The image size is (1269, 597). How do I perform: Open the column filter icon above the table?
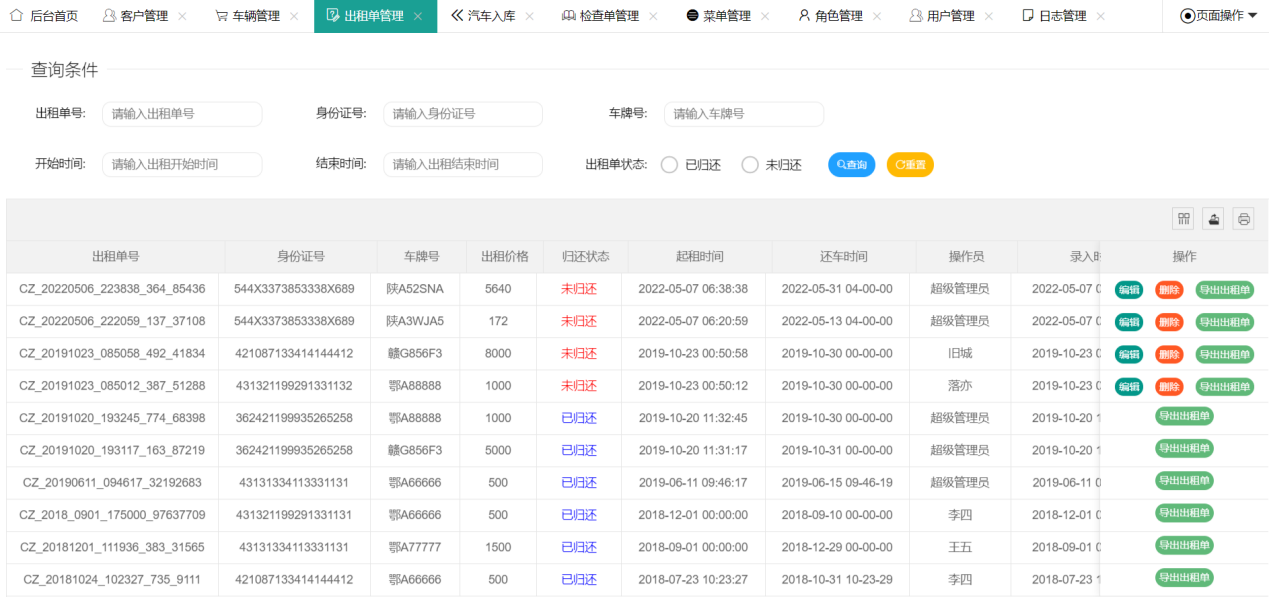pyautogui.click(x=1184, y=219)
